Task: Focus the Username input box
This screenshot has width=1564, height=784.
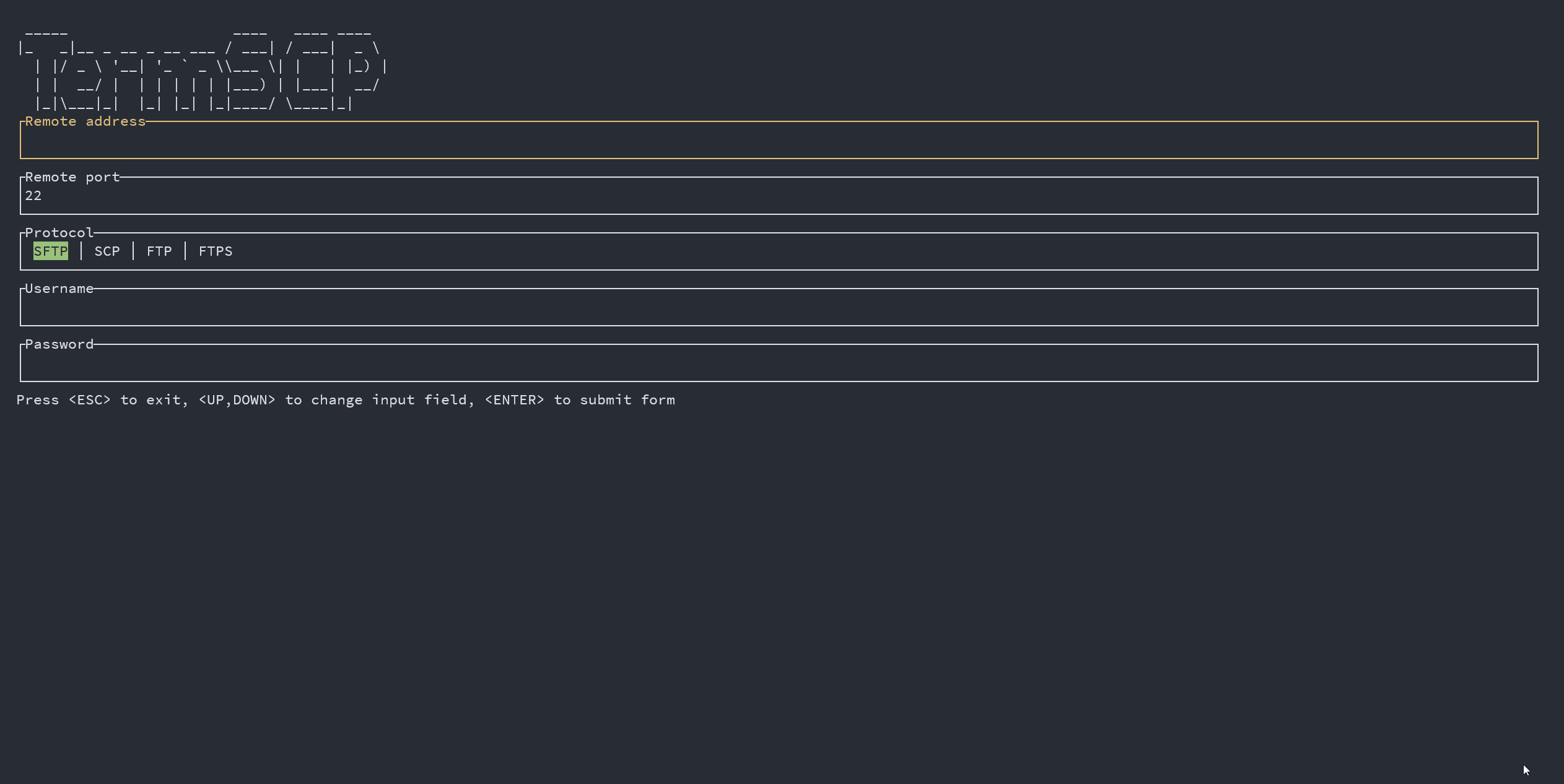Action: click(778, 308)
